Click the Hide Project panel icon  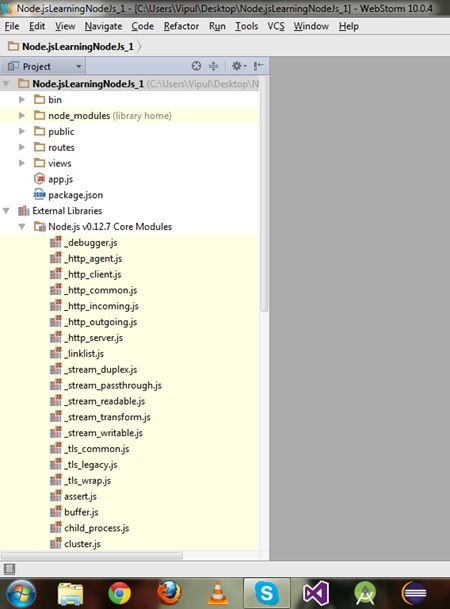(258, 66)
